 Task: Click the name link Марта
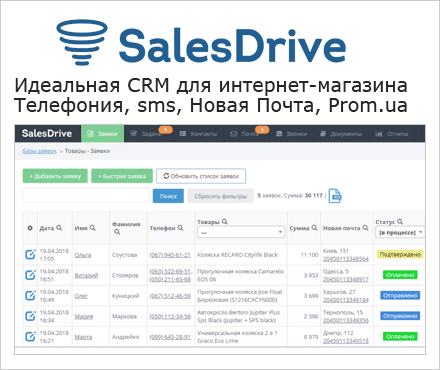click(83, 337)
